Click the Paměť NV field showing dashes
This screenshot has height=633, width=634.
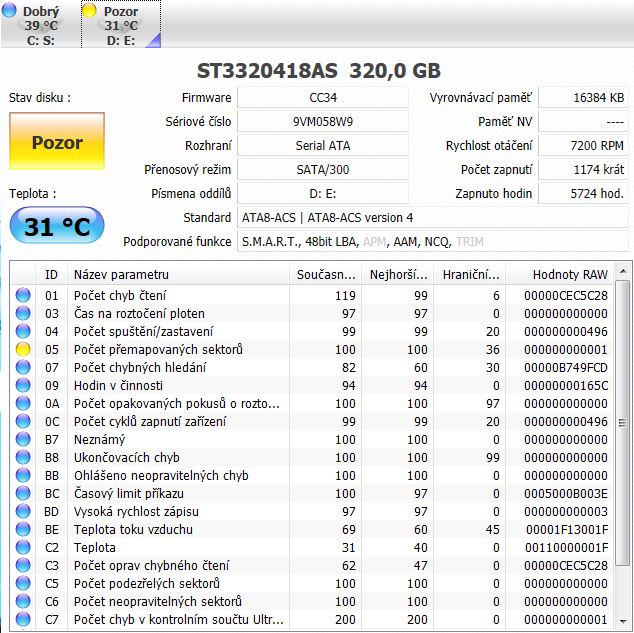click(583, 121)
